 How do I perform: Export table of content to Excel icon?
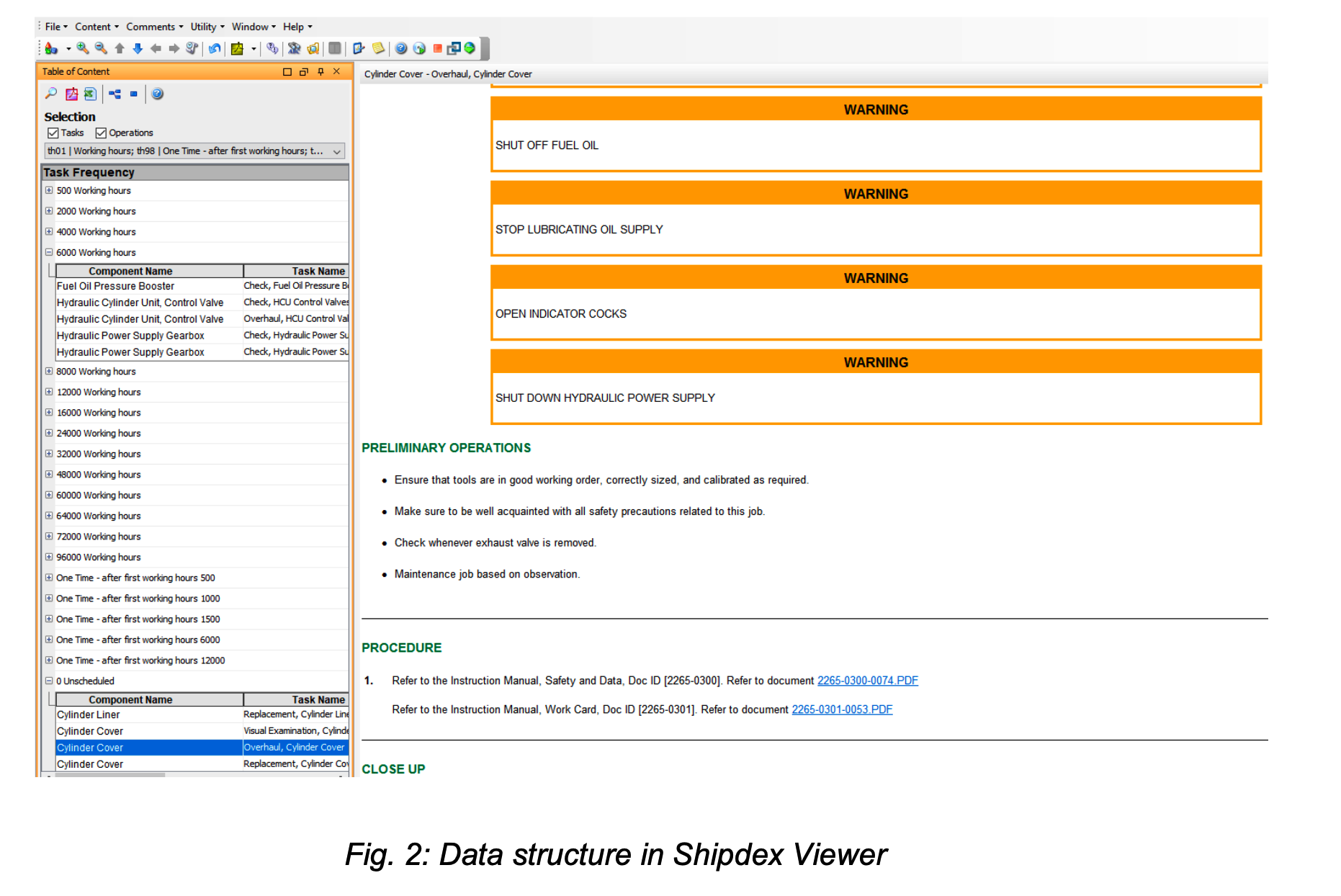[x=90, y=94]
